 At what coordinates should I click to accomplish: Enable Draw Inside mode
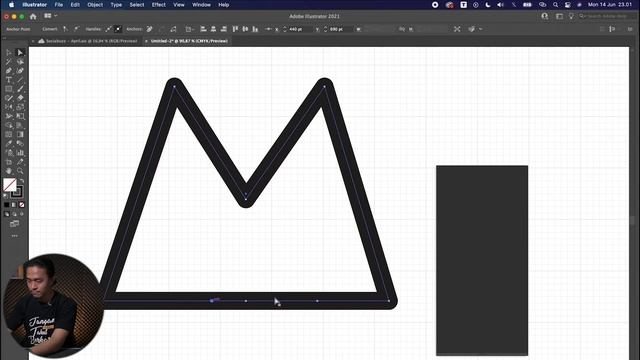22,214
